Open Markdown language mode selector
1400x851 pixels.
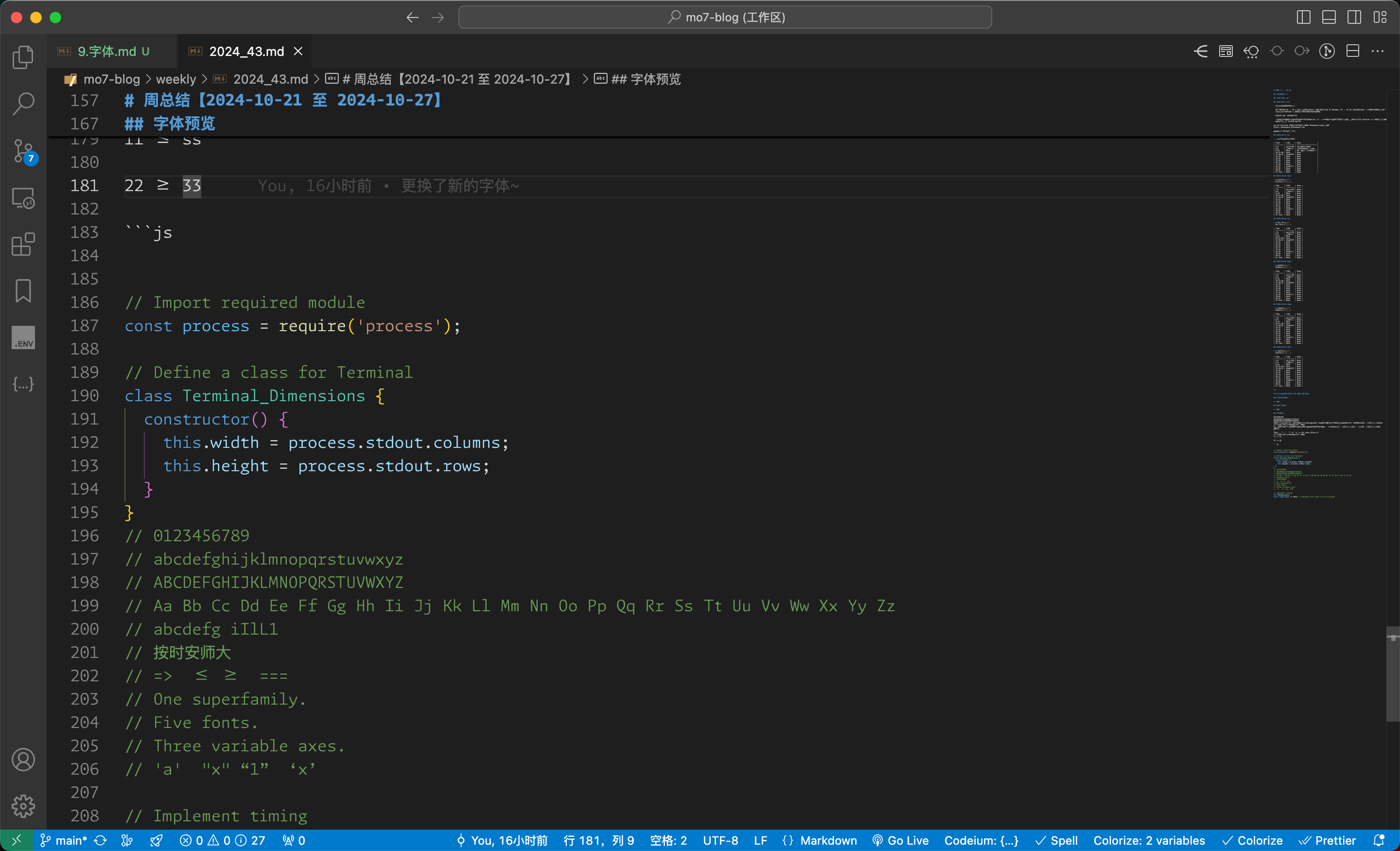821,840
